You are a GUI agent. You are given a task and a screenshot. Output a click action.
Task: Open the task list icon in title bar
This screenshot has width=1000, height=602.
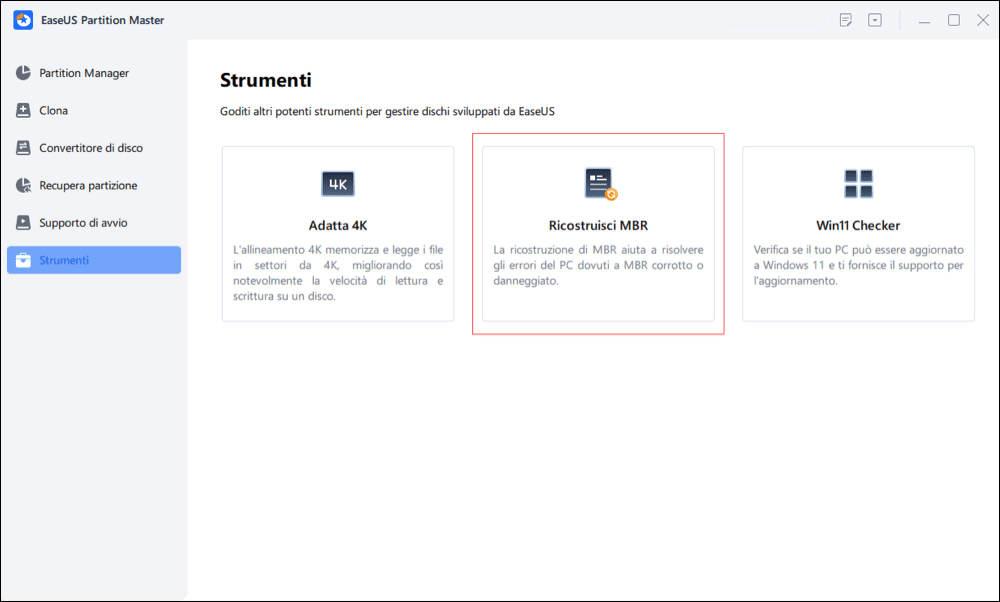coord(846,20)
